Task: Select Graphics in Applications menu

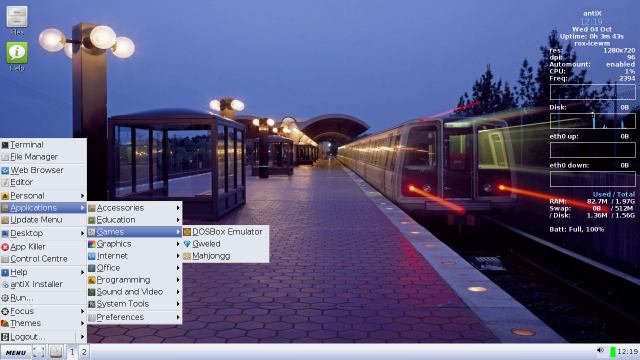Action: point(134,244)
